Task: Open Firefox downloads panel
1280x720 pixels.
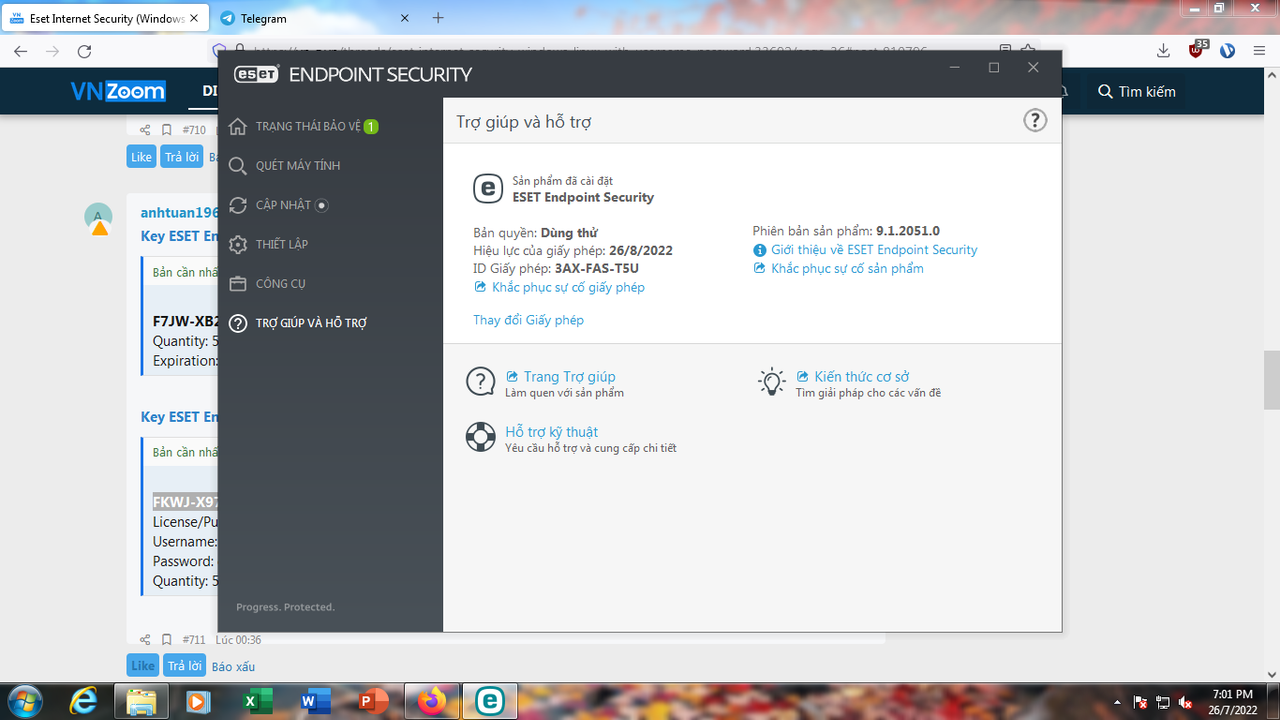Action: [x=1163, y=51]
